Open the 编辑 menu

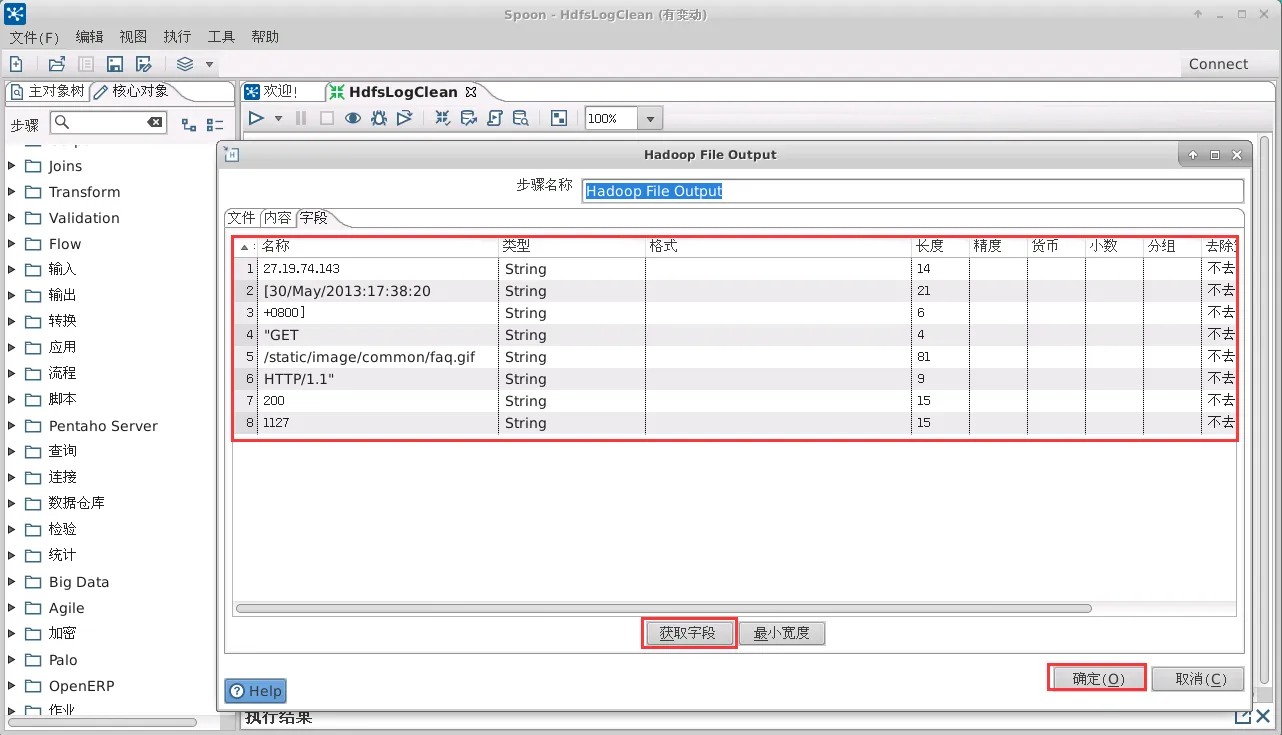[x=89, y=37]
